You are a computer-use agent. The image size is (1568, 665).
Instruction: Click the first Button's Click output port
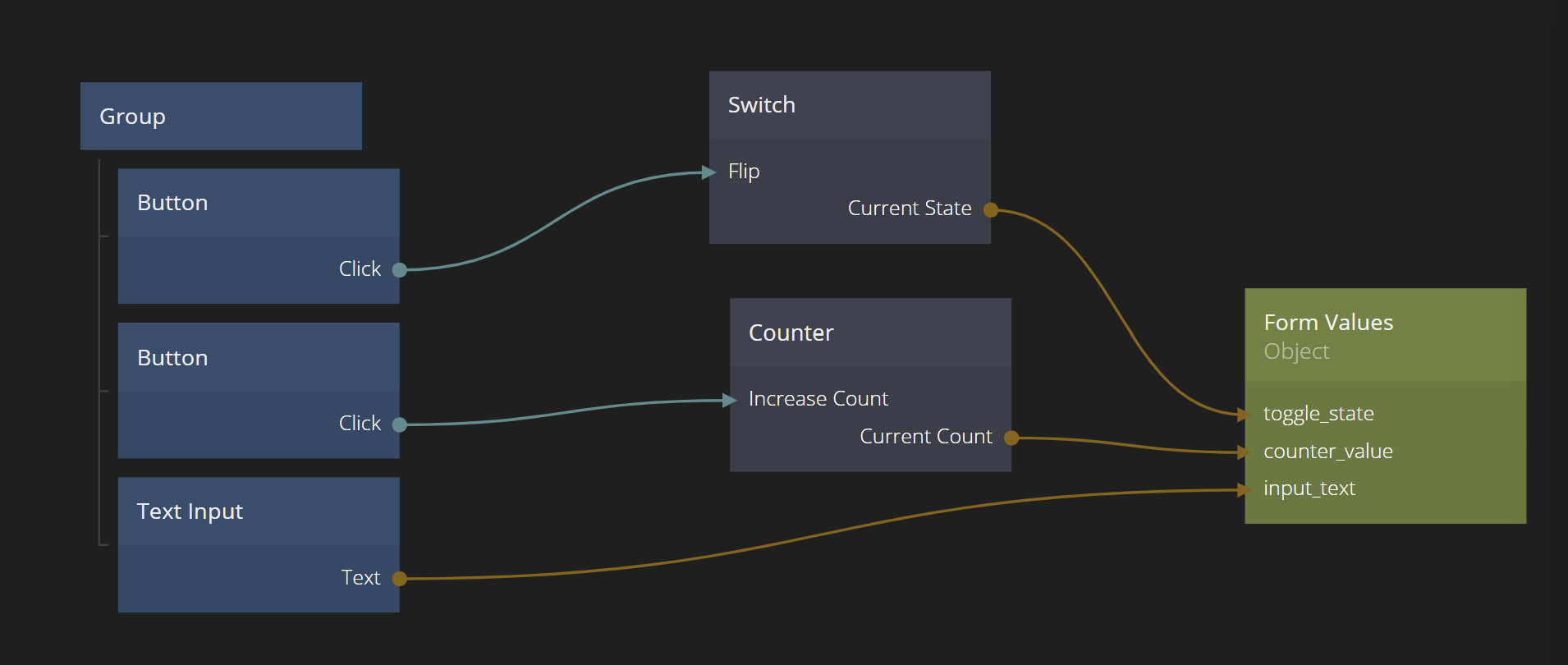click(400, 270)
